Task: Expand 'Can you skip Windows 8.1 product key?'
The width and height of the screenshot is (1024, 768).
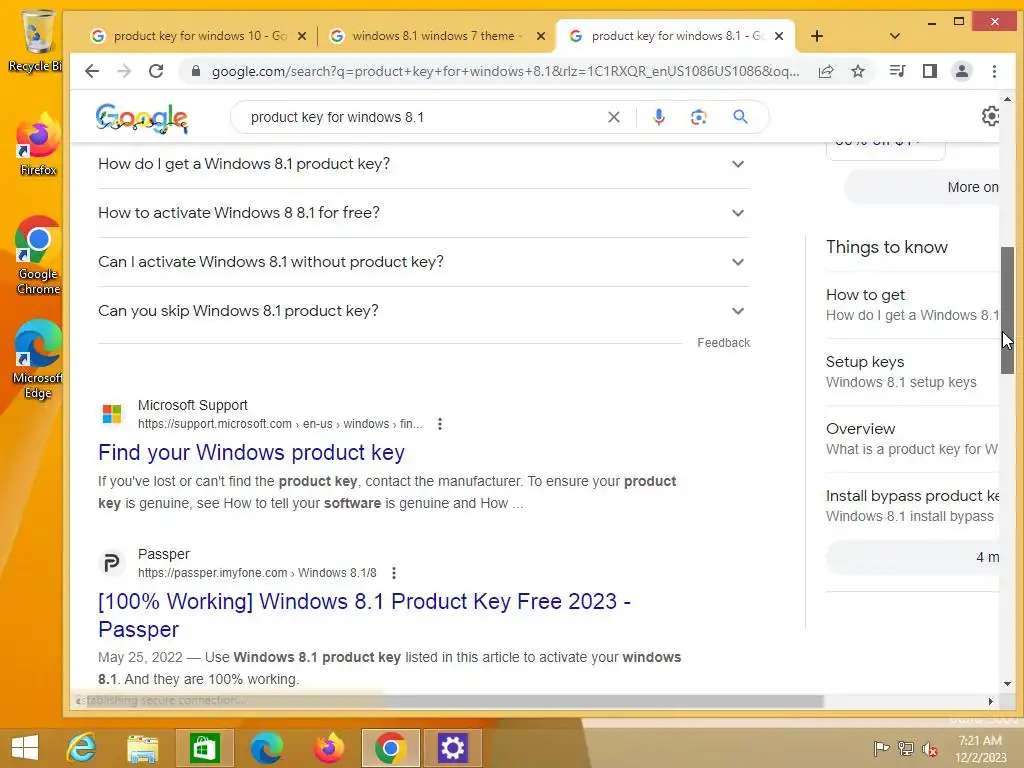Action: pyautogui.click(x=423, y=311)
